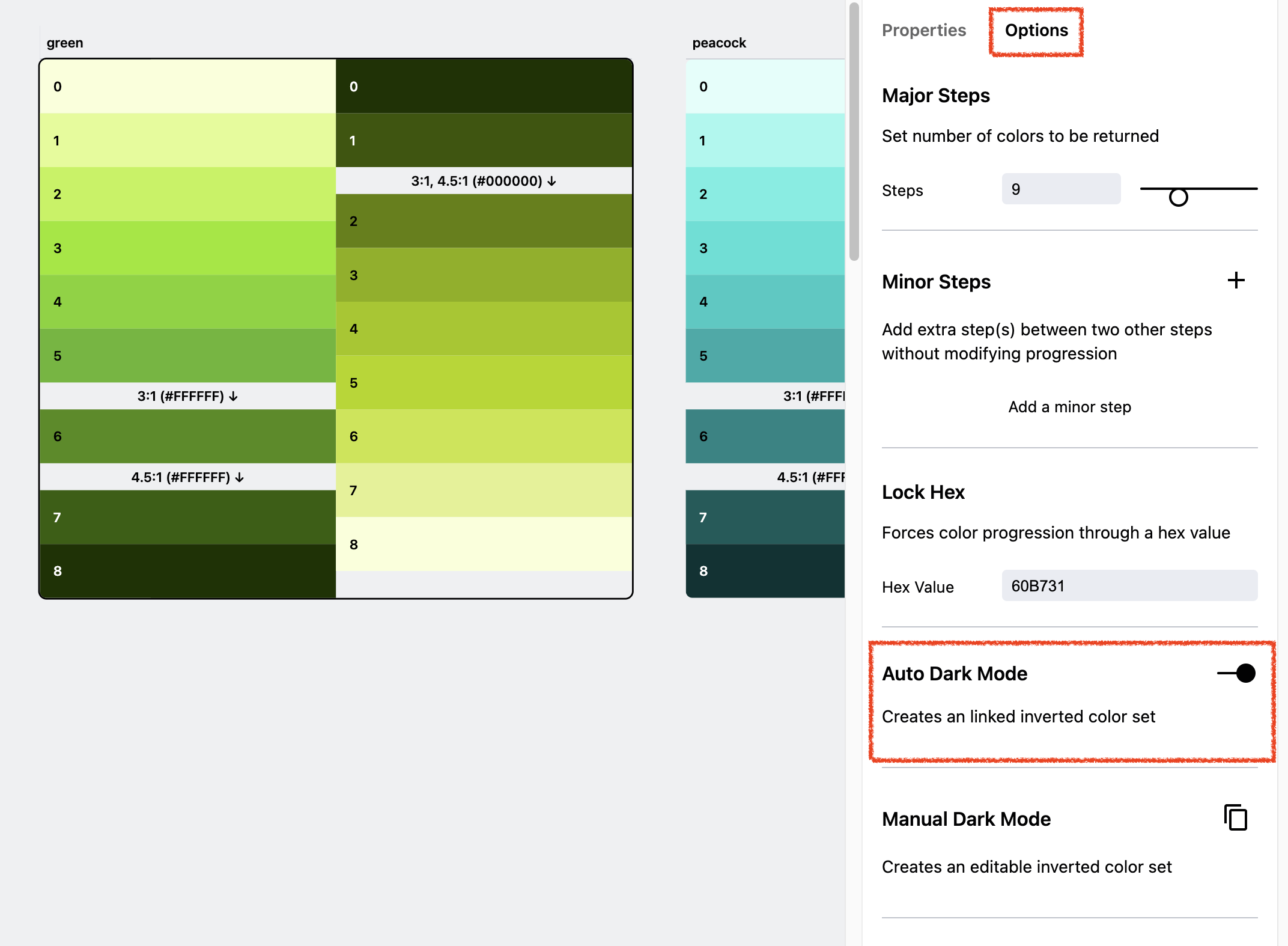Screen dimensions: 1288x946
Task: Click the peacock palette title label
Action: pyautogui.click(x=718, y=43)
